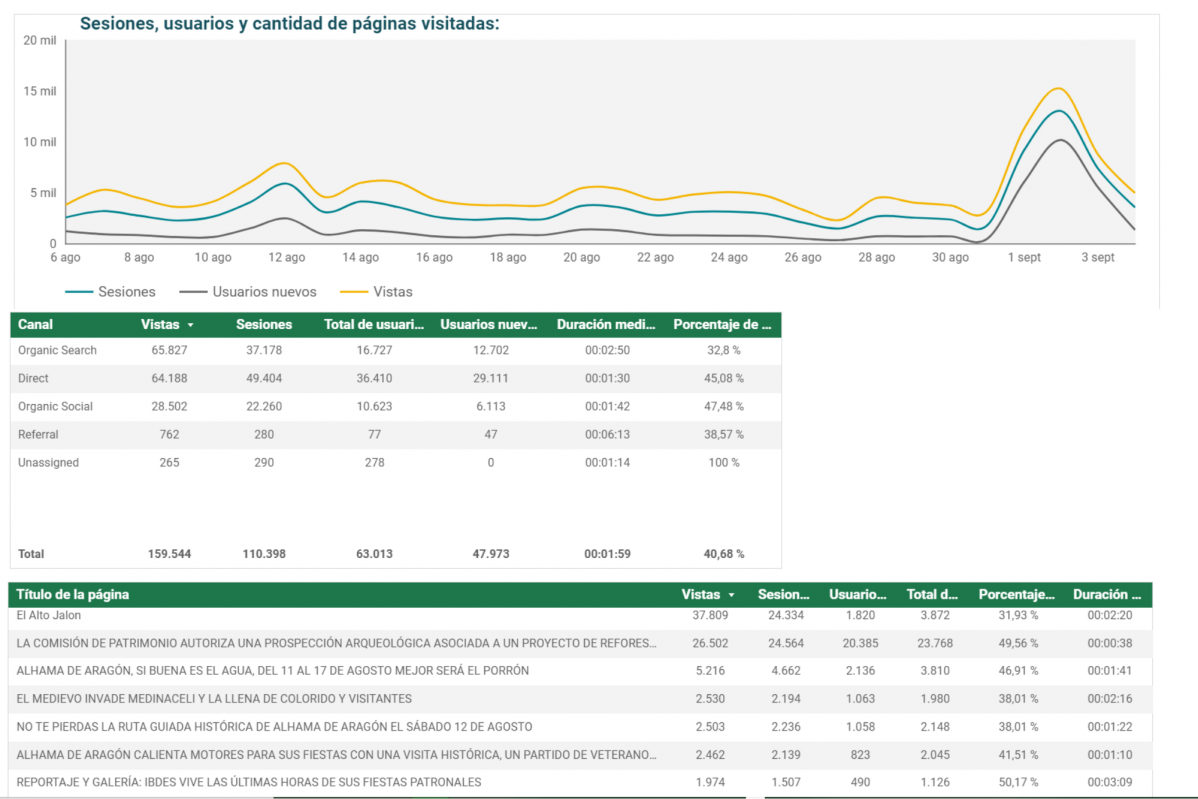Click Organic Social total users 10.623

pyautogui.click(x=374, y=406)
